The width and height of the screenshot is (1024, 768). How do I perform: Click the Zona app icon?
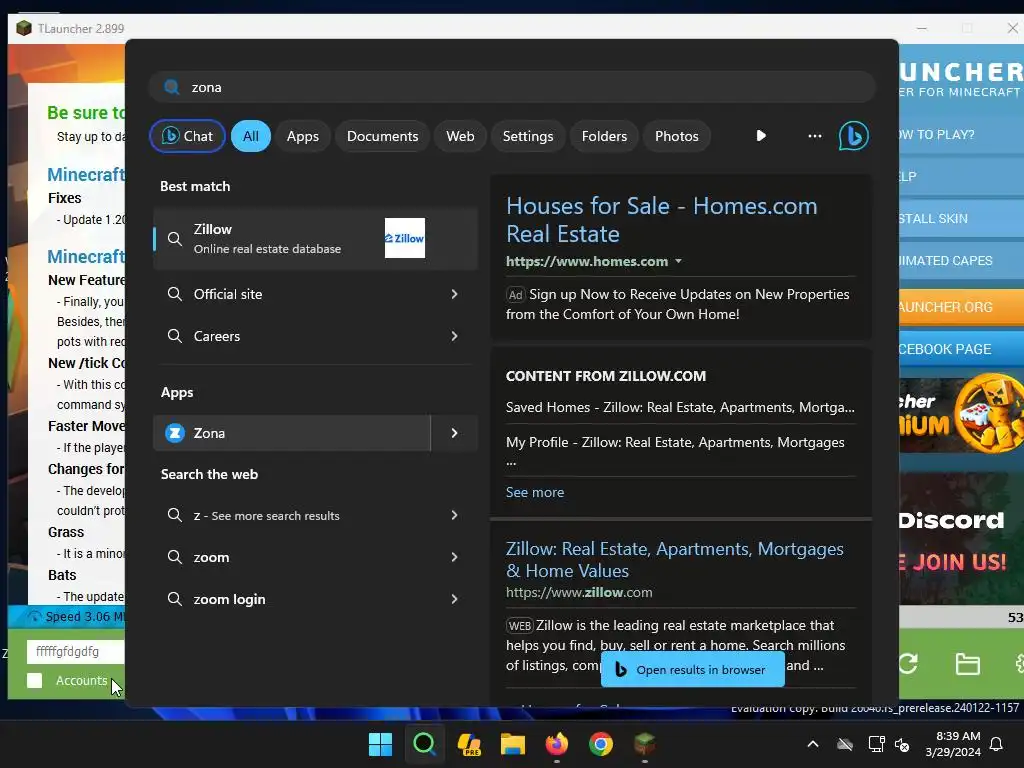click(175, 433)
